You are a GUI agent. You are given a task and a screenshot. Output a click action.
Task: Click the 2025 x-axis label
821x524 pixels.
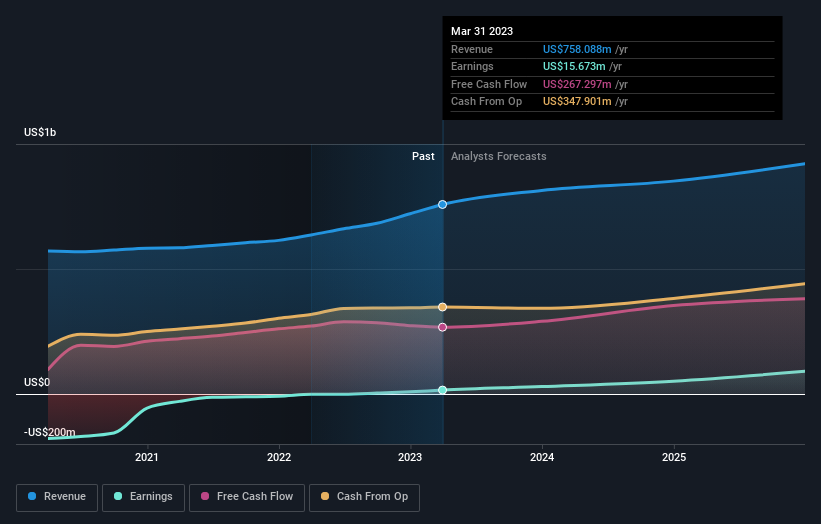click(x=674, y=457)
